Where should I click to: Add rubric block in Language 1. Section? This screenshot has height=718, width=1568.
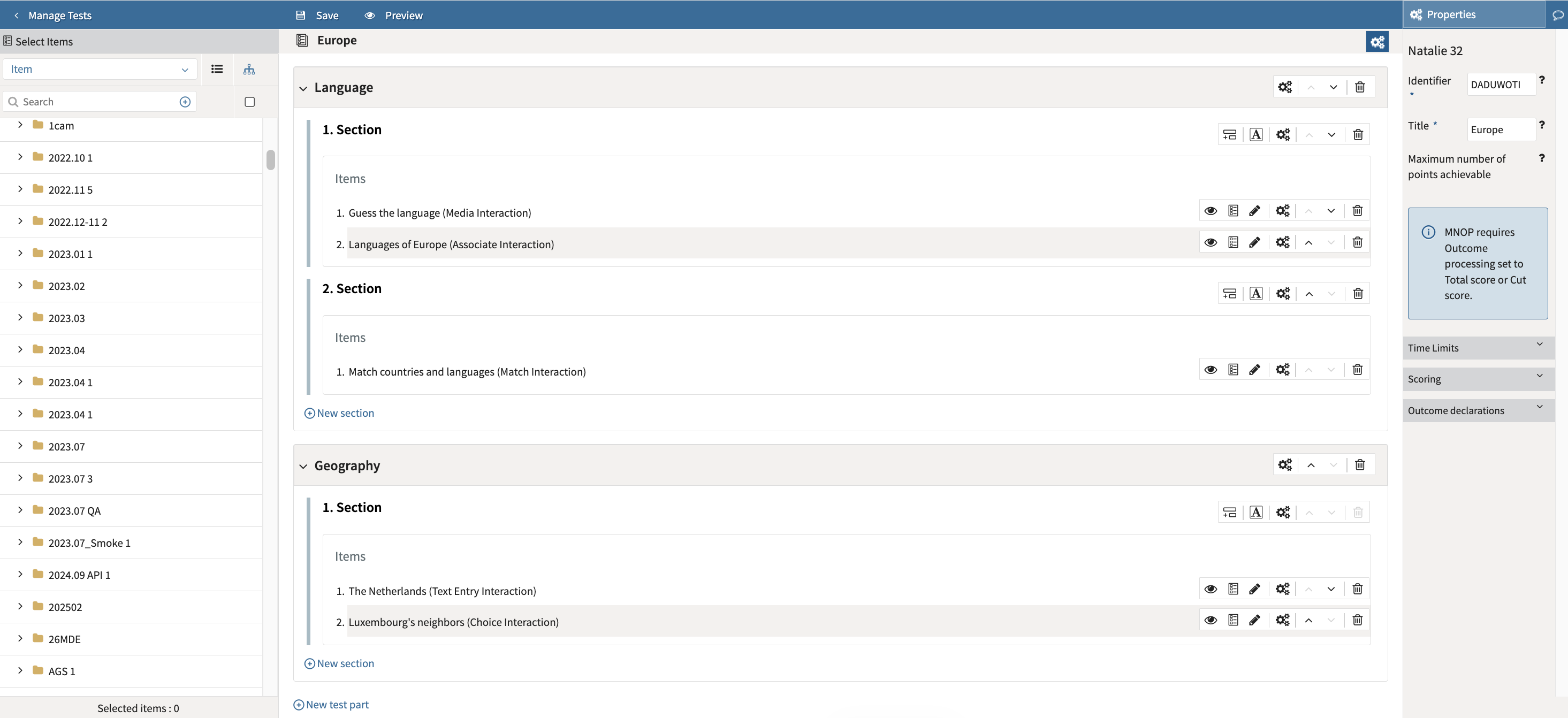1229,134
